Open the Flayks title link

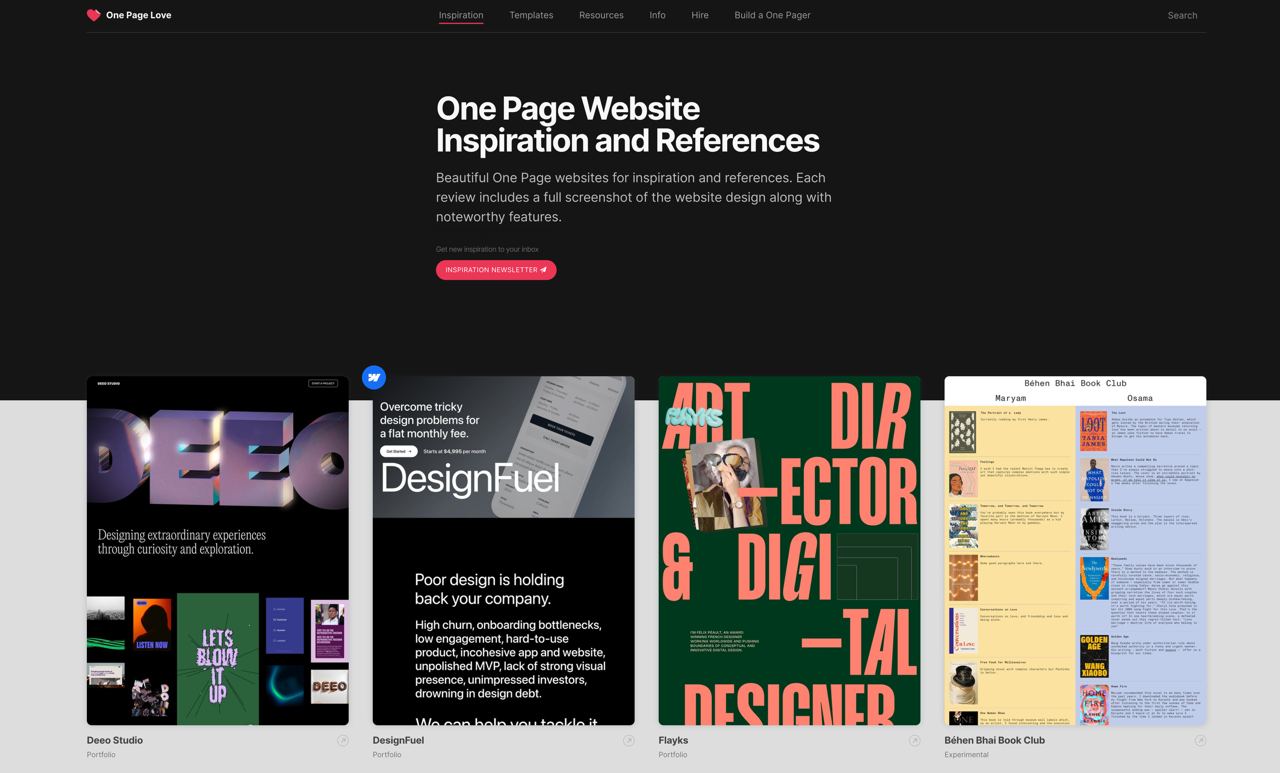pyautogui.click(x=674, y=740)
